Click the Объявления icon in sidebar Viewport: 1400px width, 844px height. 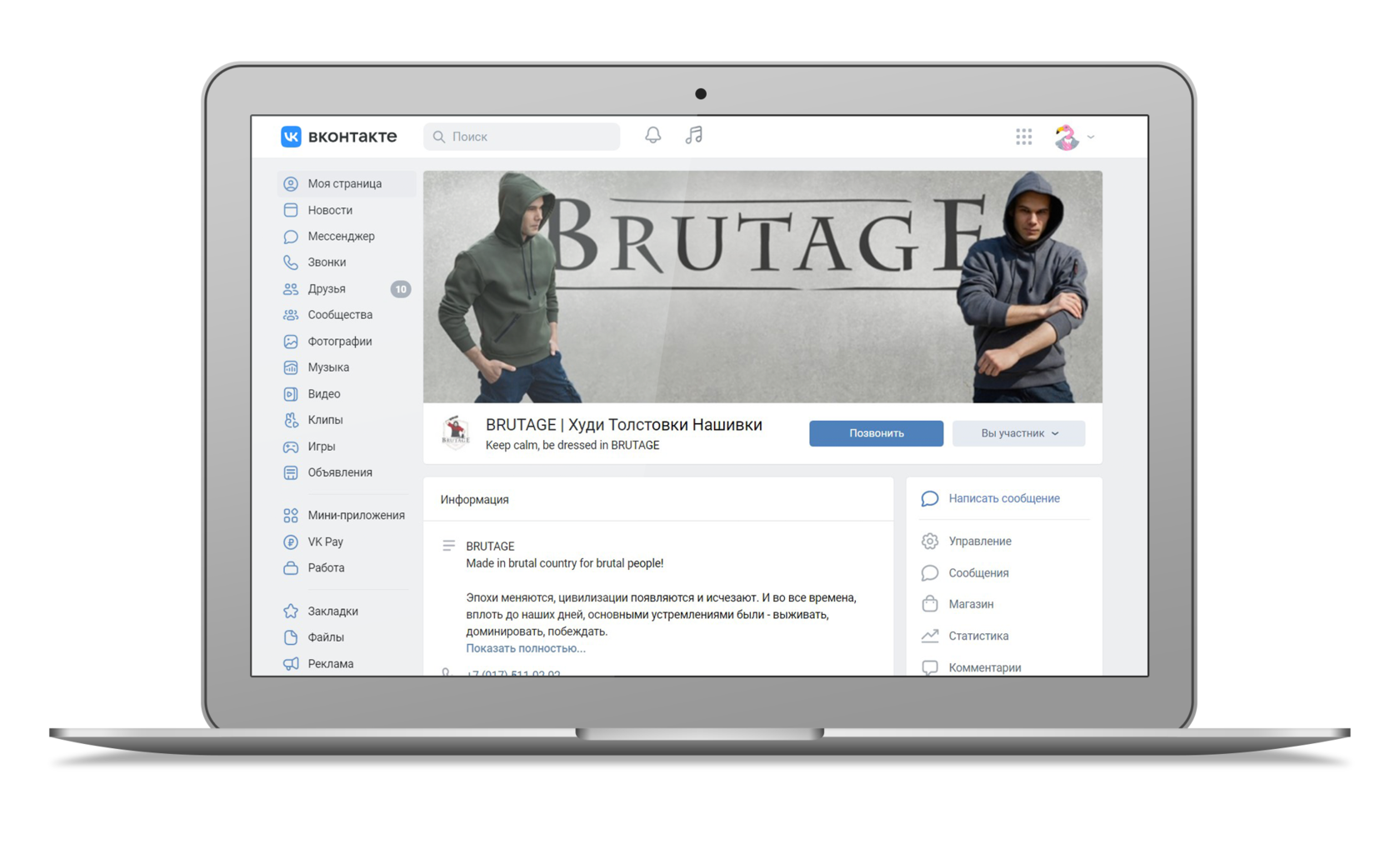tap(291, 472)
